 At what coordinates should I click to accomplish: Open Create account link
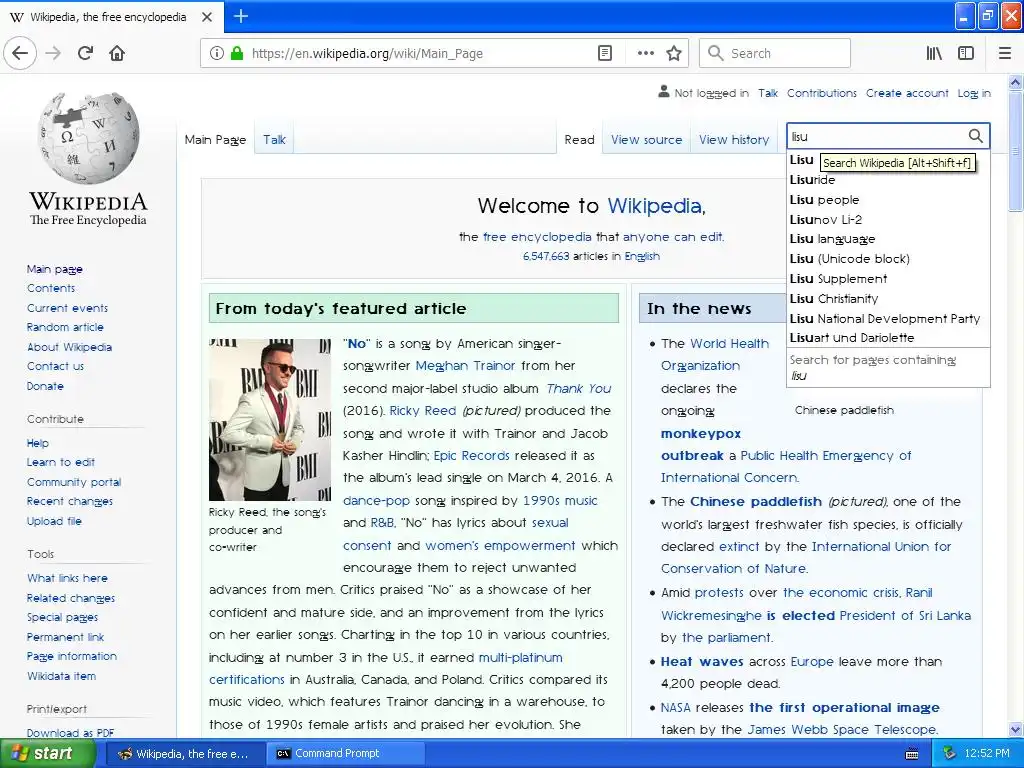pyautogui.click(x=907, y=93)
